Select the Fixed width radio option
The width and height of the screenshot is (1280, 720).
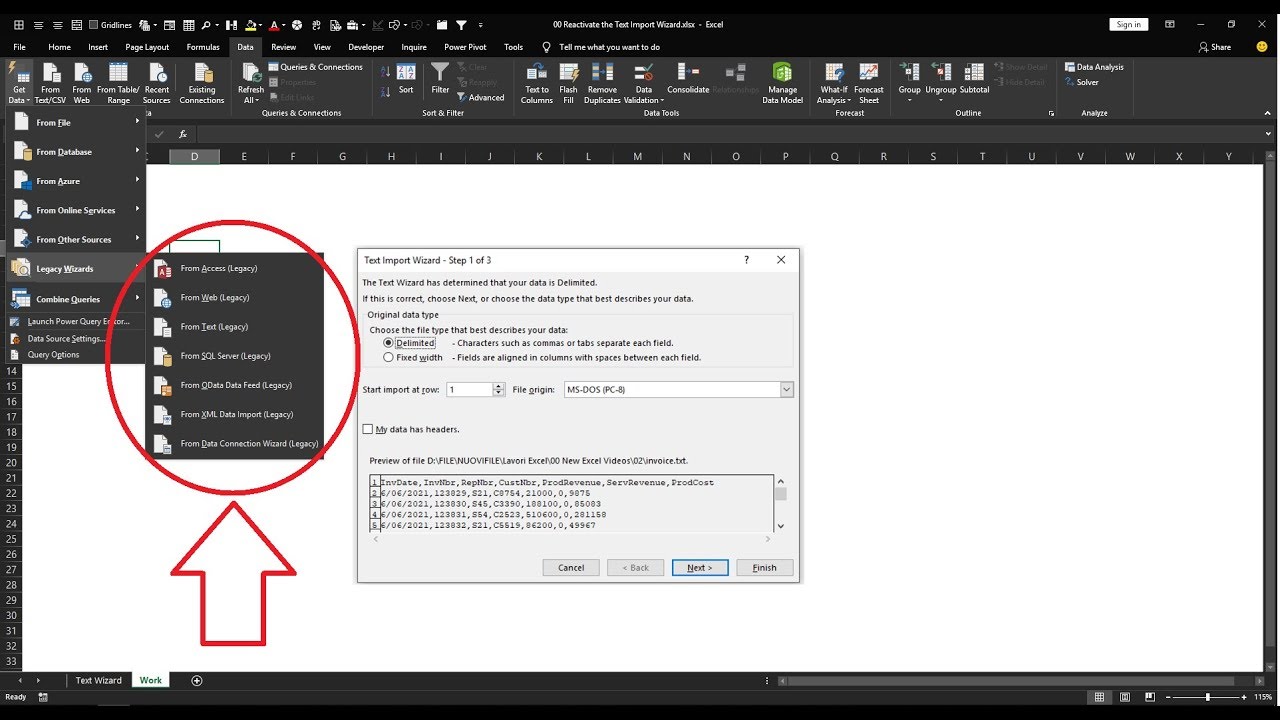(388, 357)
